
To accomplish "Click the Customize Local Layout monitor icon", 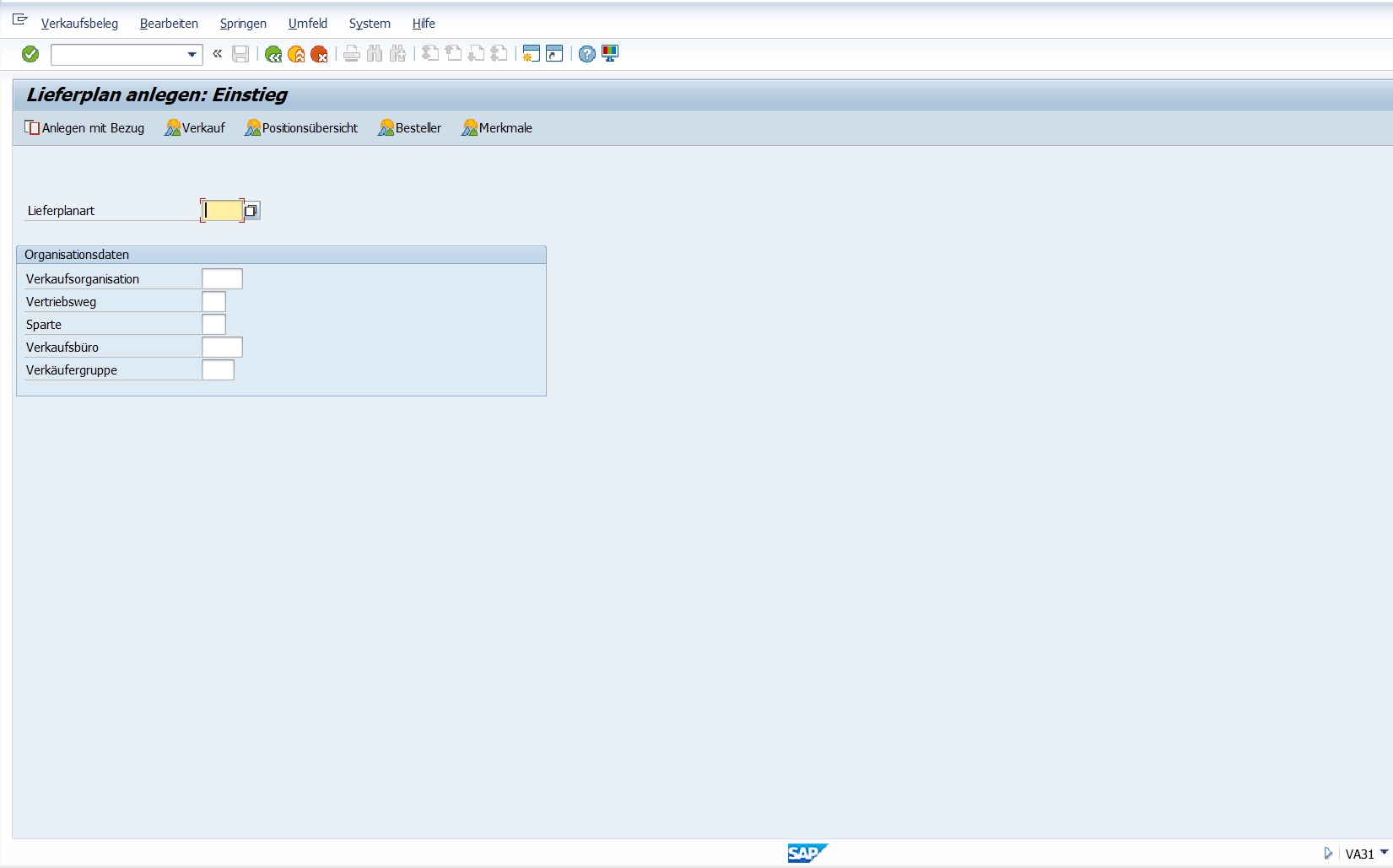I will (610, 54).
